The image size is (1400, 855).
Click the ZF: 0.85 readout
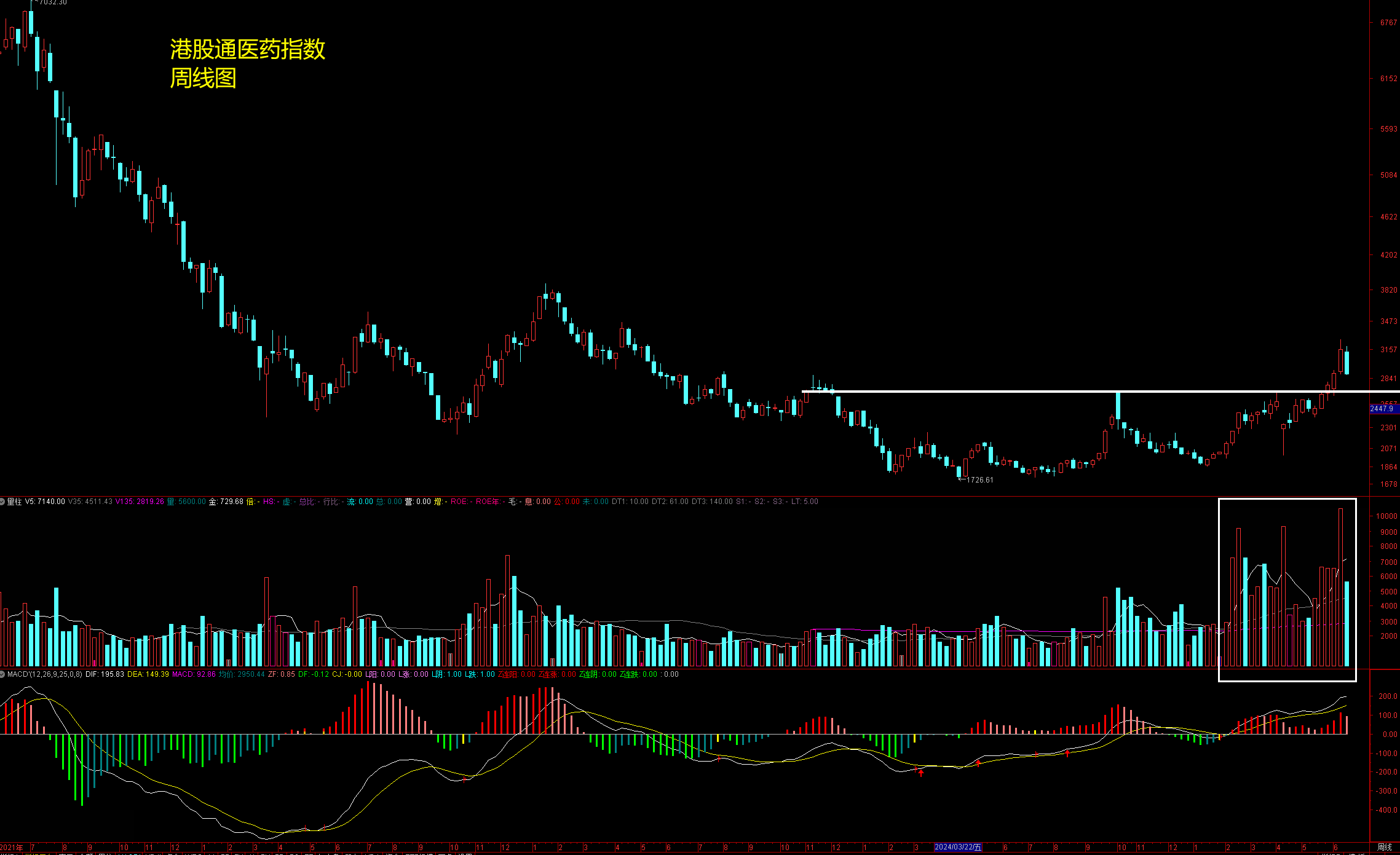pos(282,674)
